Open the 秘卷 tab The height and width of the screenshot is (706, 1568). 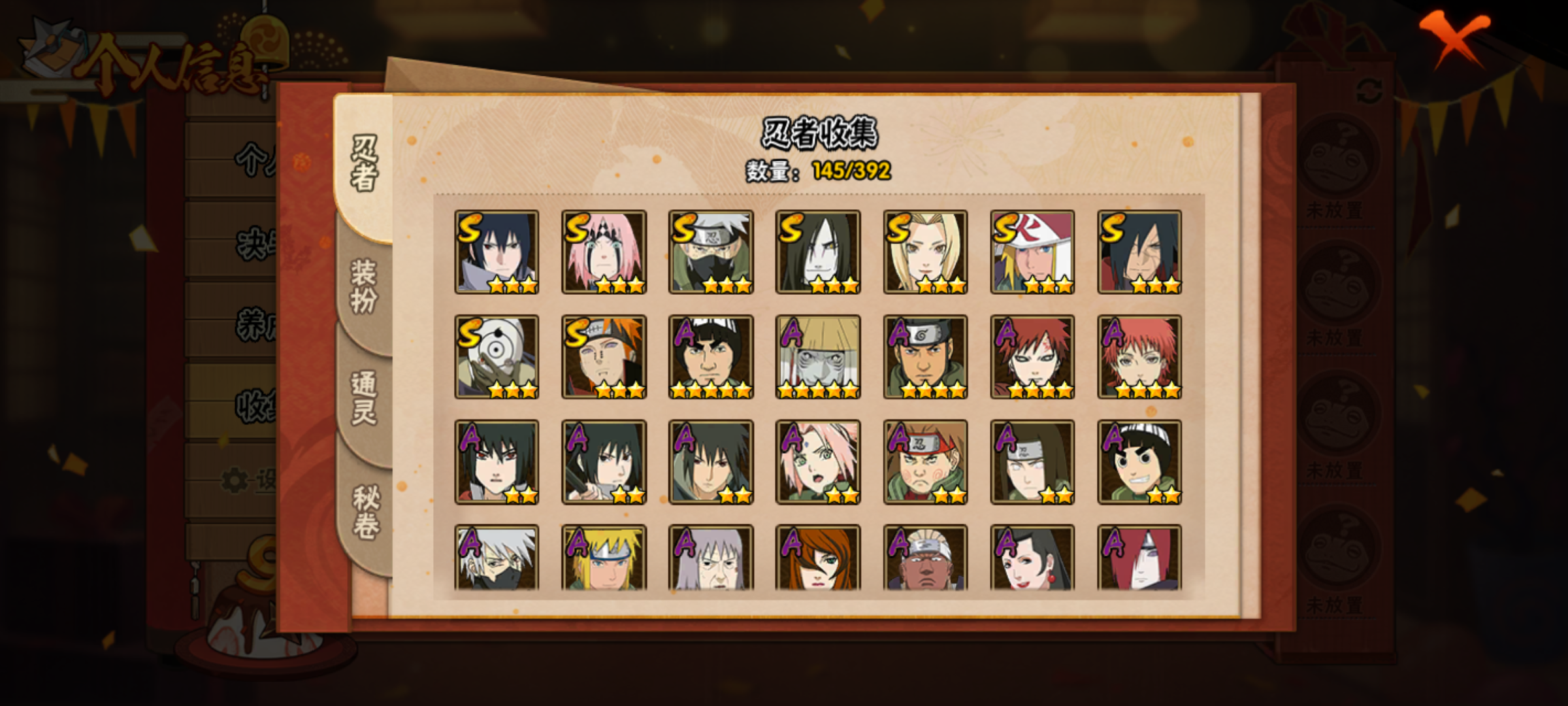tap(365, 511)
